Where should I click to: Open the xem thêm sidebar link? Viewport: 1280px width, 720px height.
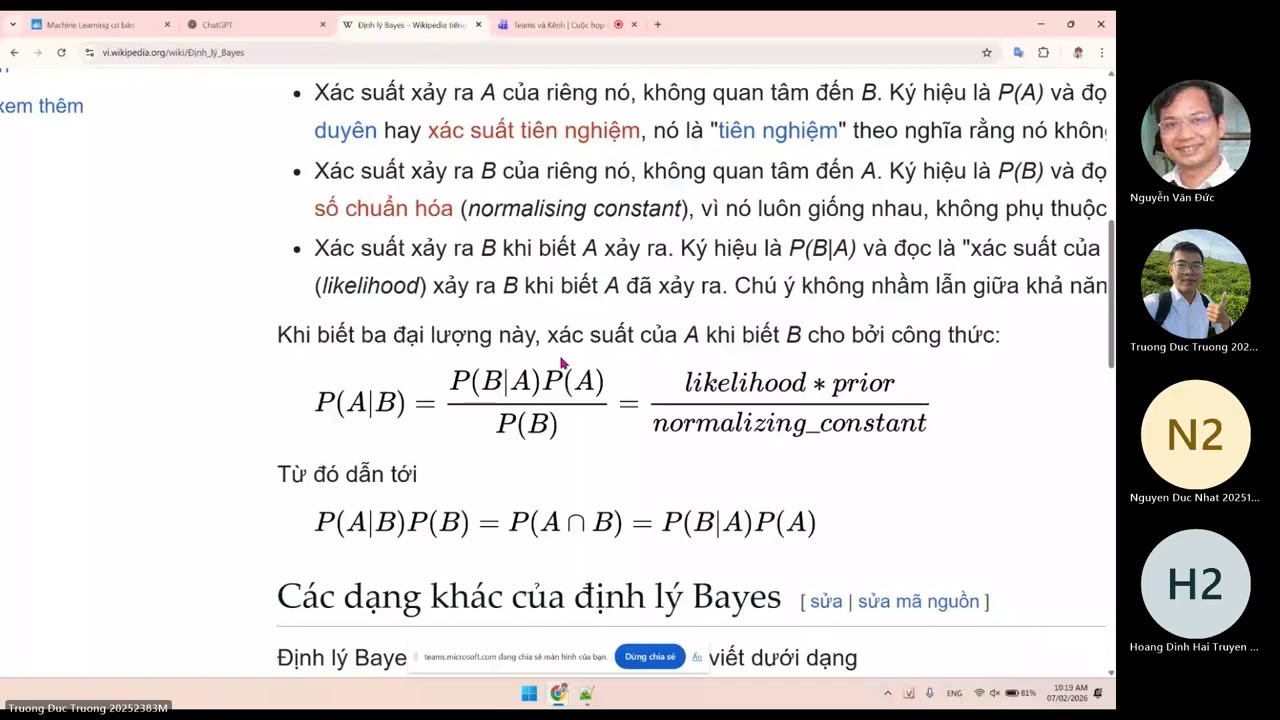(41, 106)
